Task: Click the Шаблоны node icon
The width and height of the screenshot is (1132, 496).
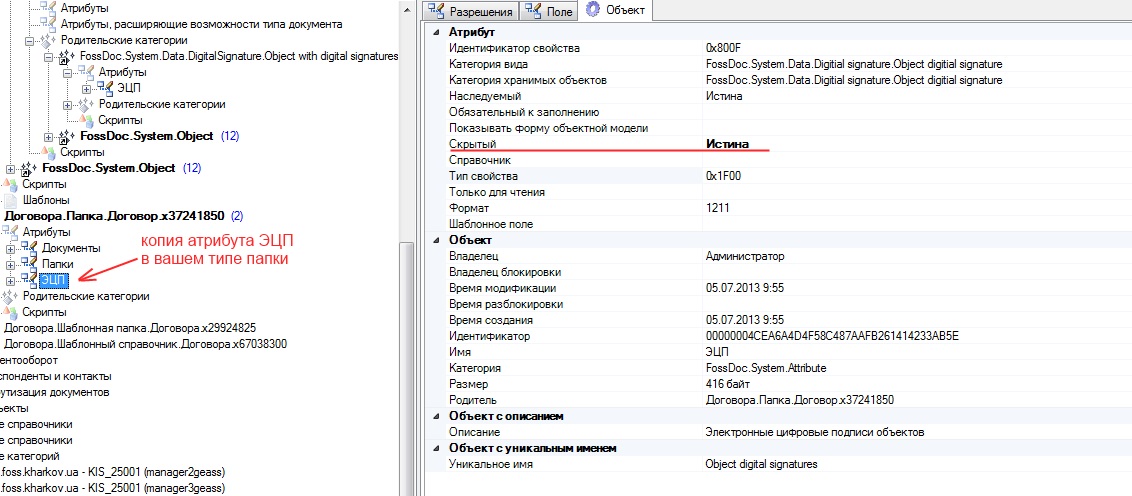Action: [x=10, y=200]
